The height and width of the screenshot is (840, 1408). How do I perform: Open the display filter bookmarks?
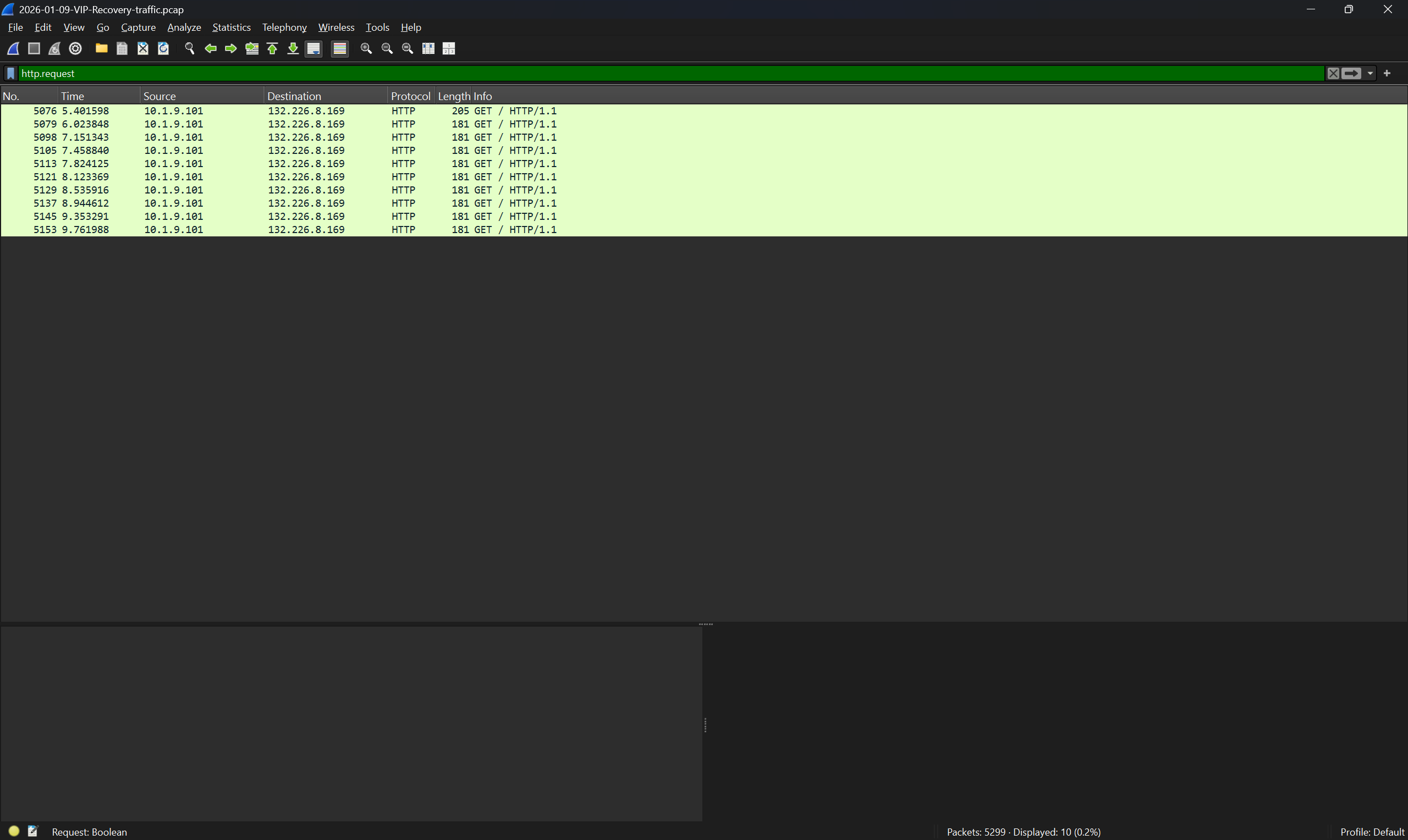[11, 74]
